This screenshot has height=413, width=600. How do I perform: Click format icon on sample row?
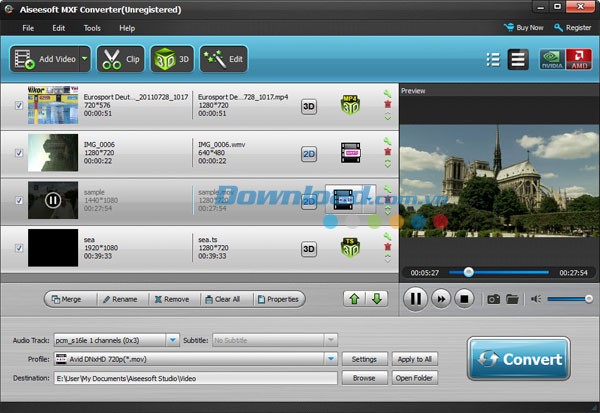coord(343,199)
